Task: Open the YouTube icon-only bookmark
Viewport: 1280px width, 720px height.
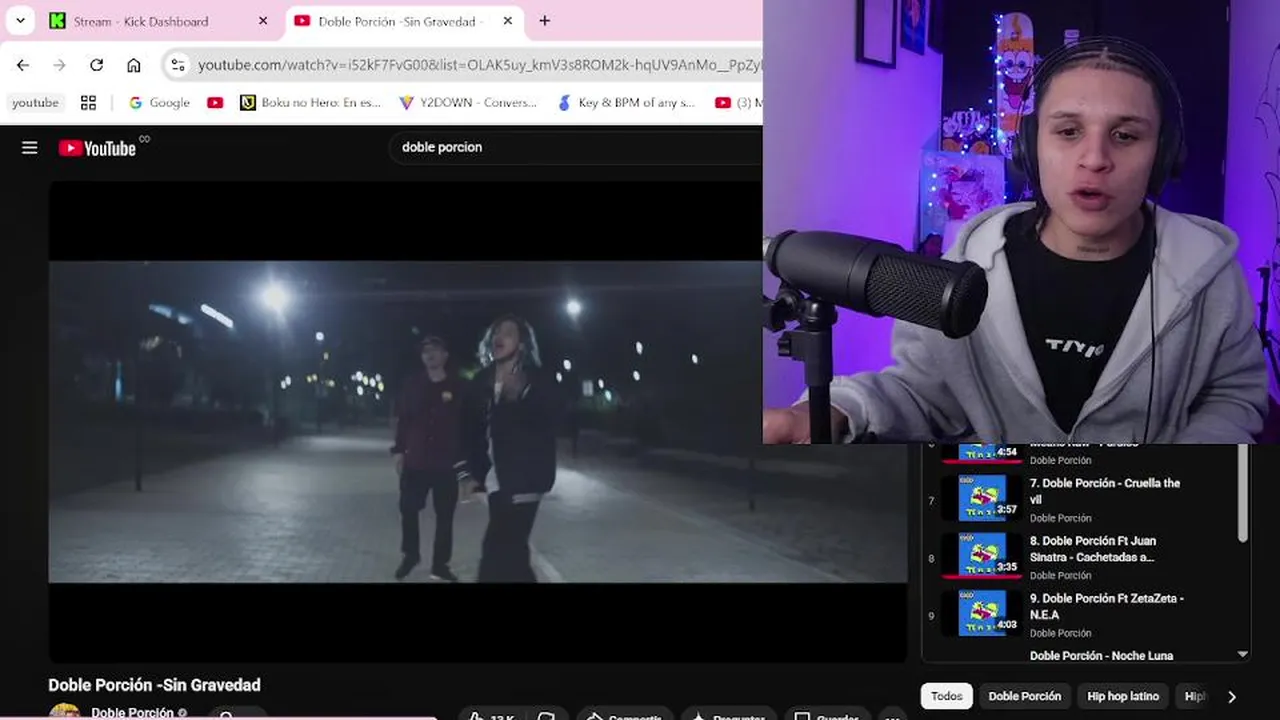Action: point(215,103)
